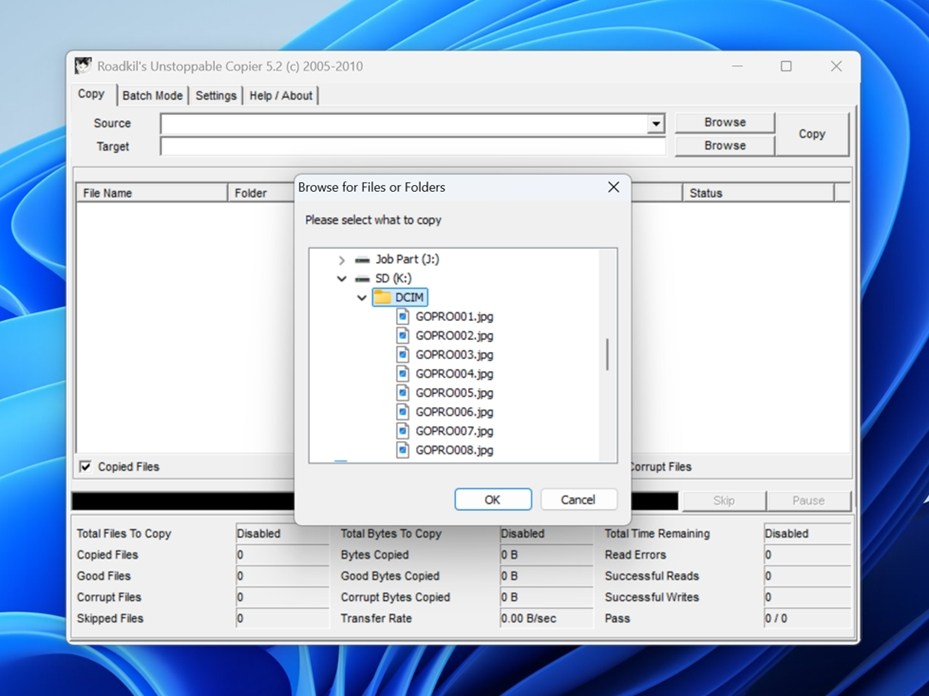Sort by the Folder column header

[261, 193]
